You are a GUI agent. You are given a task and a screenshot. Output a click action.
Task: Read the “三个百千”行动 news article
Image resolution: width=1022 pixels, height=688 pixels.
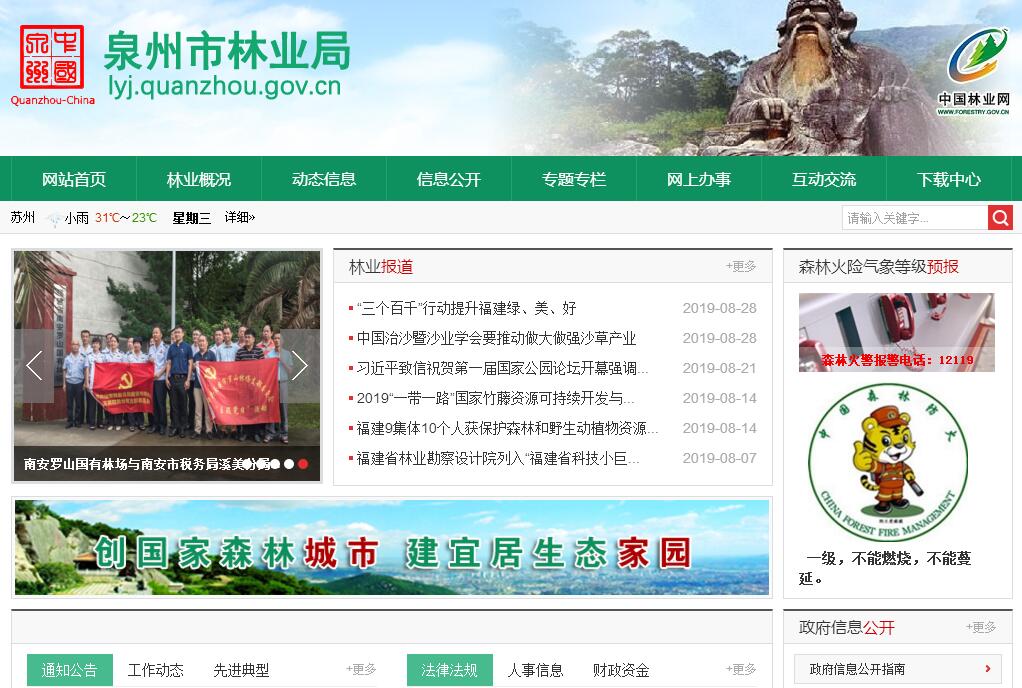(x=466, y=308)
